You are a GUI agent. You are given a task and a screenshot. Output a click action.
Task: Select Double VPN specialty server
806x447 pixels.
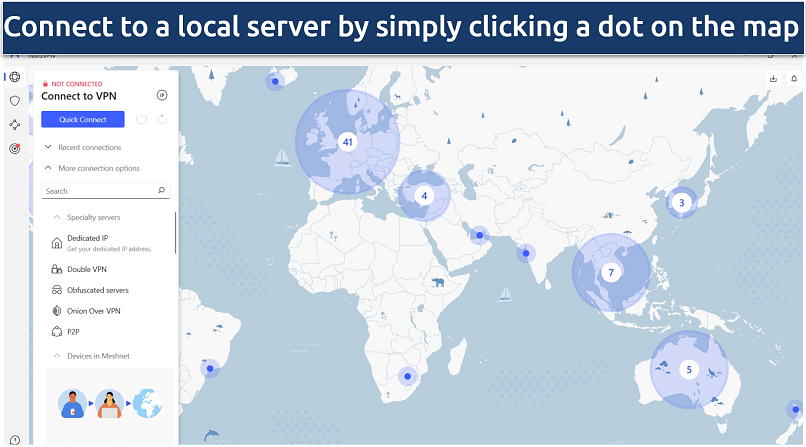coord(86,269)
